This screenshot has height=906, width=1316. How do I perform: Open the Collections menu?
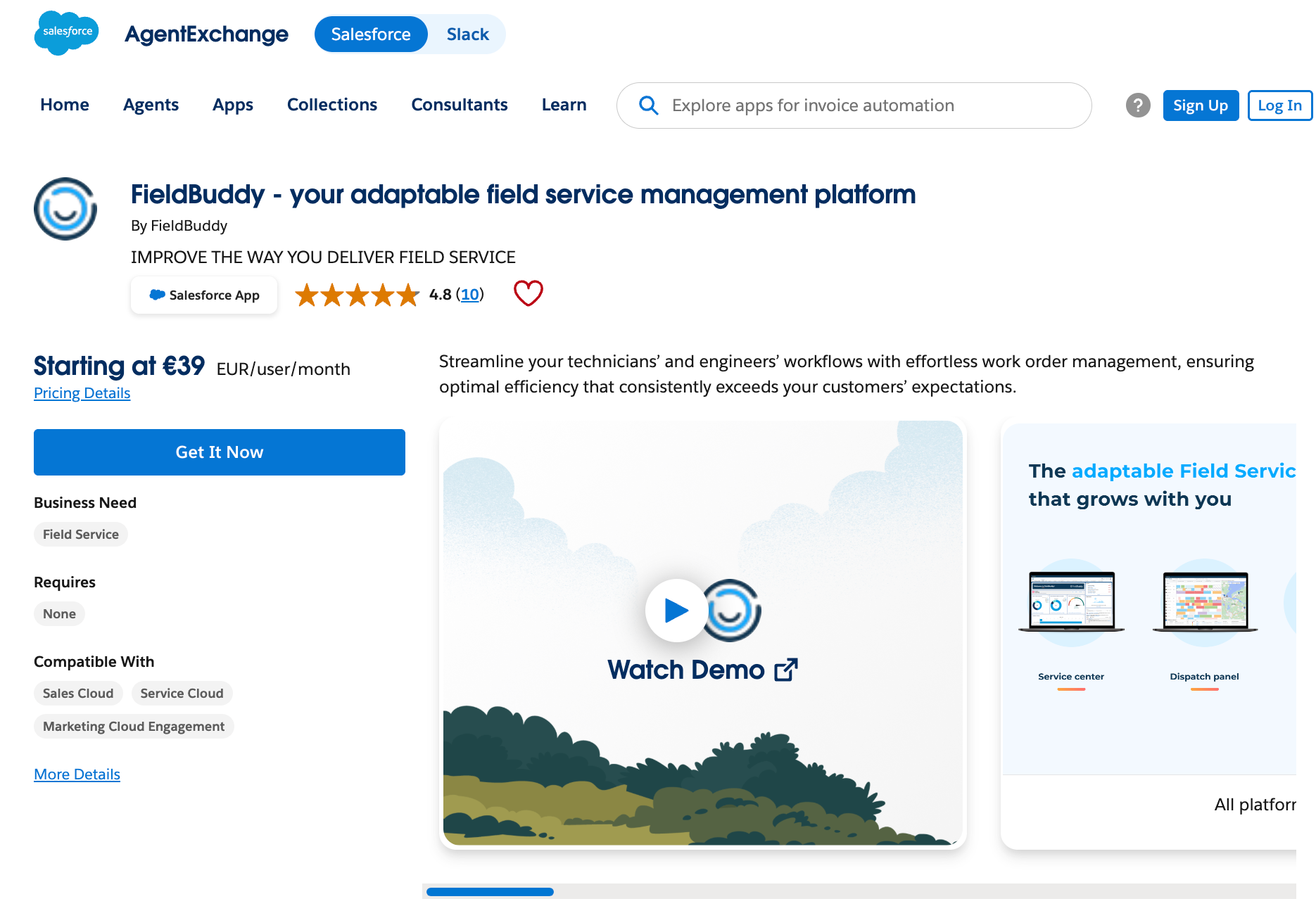pos(332,105)
